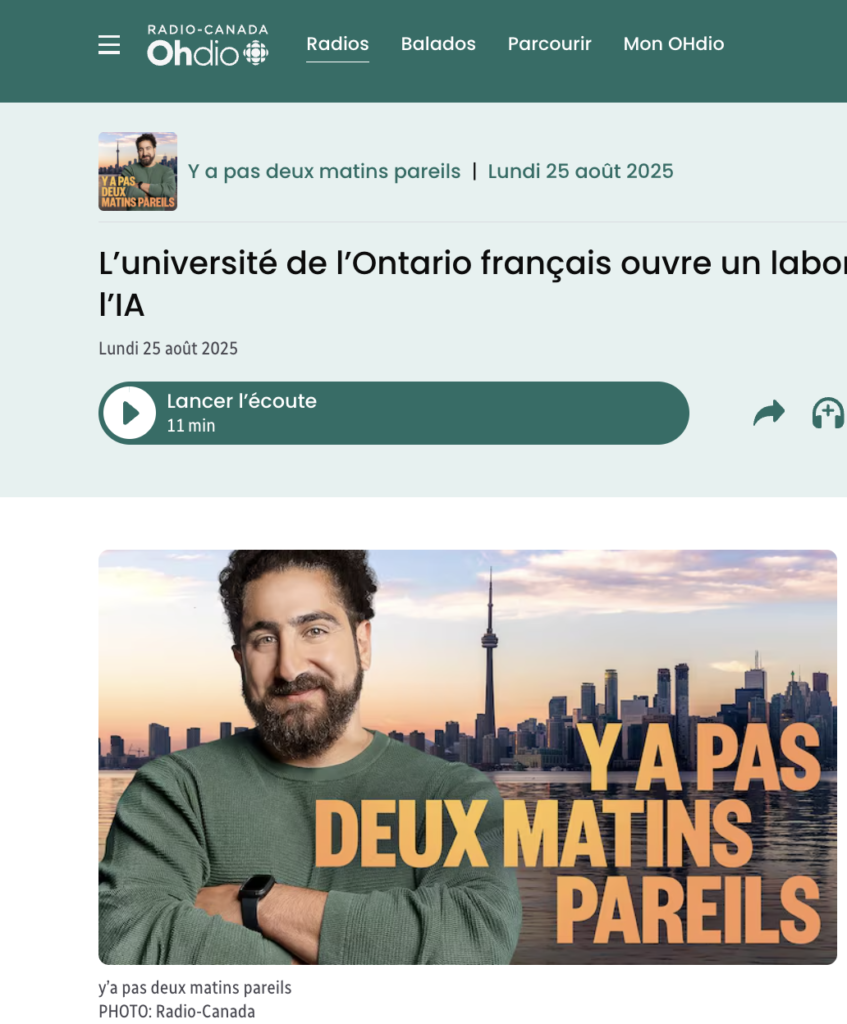Image resolution: width=847 pixels, height=1024 pixels.
Task: Open the Y a pas deux matins pareils link
Action: [x=324, y=171]
